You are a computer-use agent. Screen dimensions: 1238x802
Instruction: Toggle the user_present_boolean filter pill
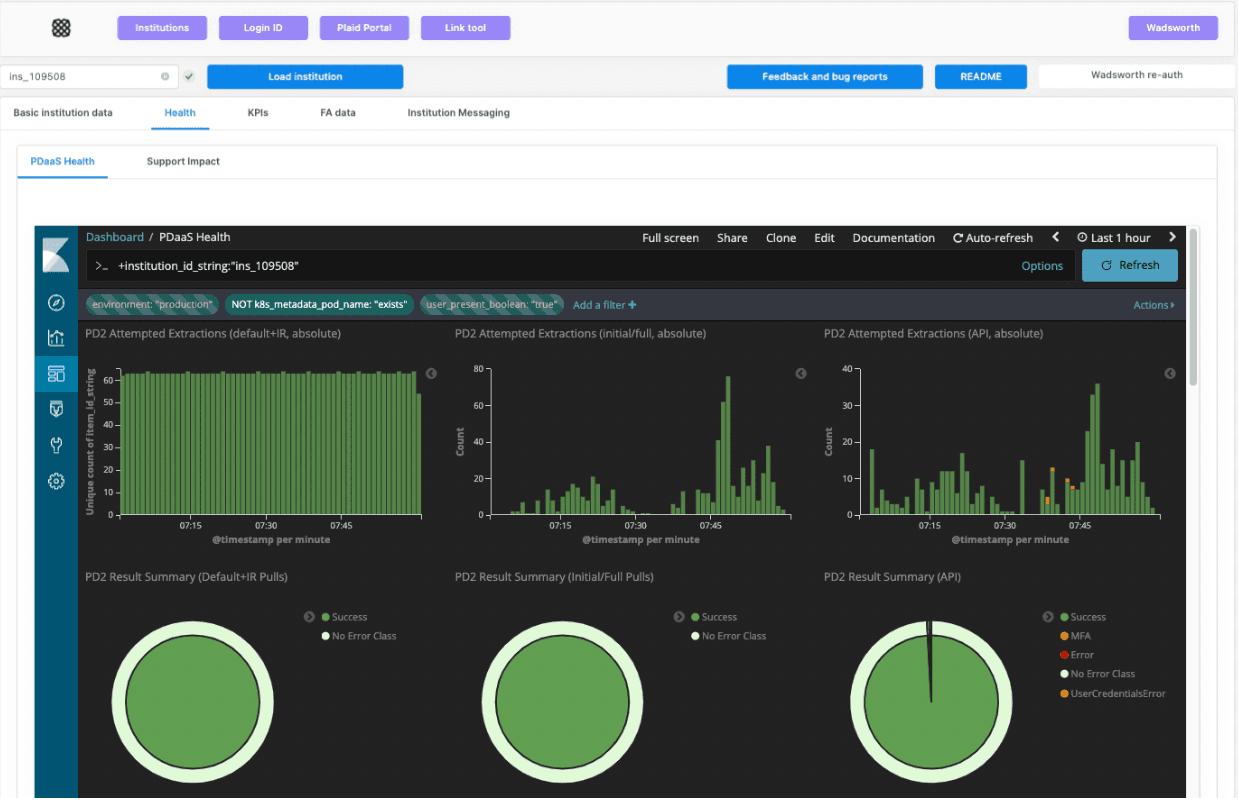pyautogui.click(x=491, y=305)
